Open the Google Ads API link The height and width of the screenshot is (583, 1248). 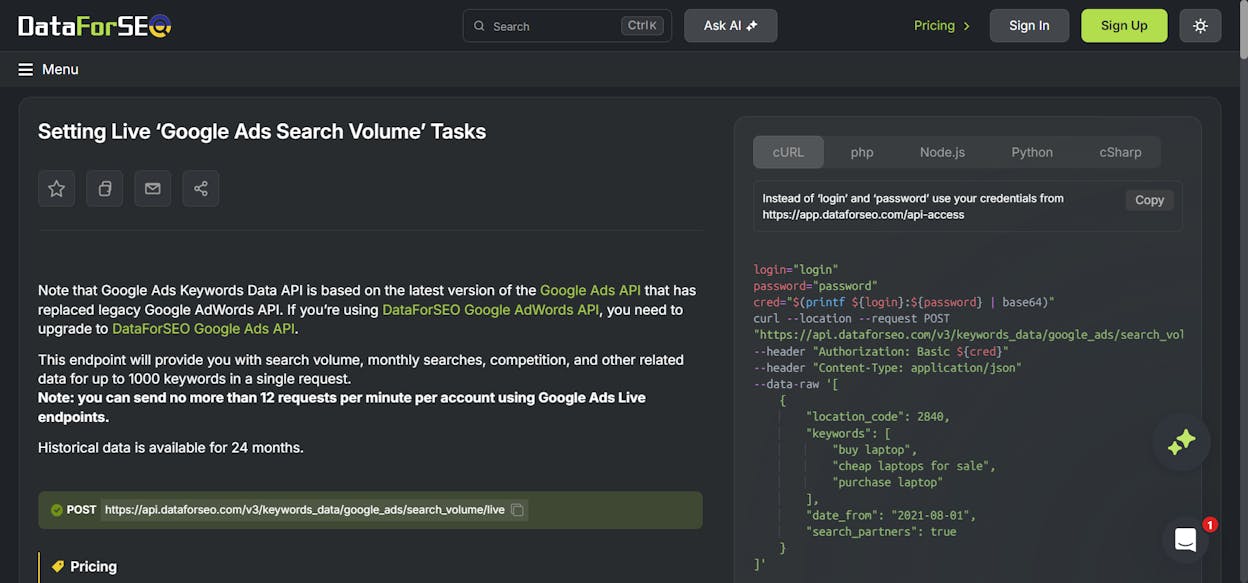pyautogui.click(x=590, y=290)
